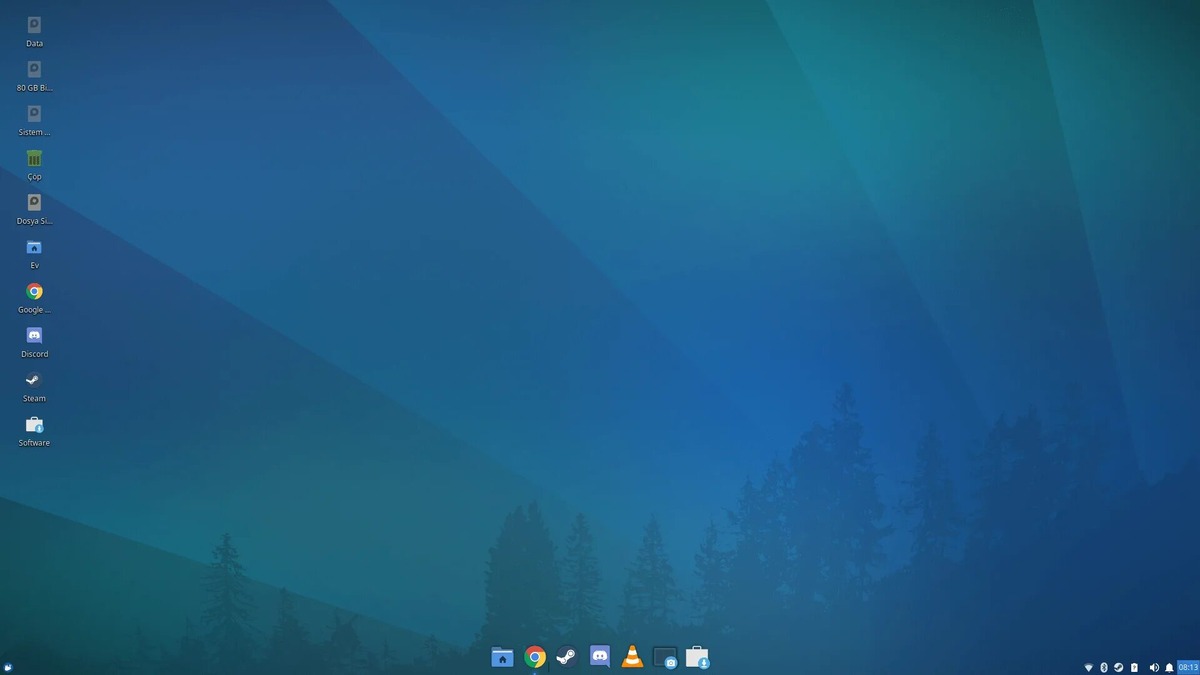Start Steam from the dock

[567, 657]
